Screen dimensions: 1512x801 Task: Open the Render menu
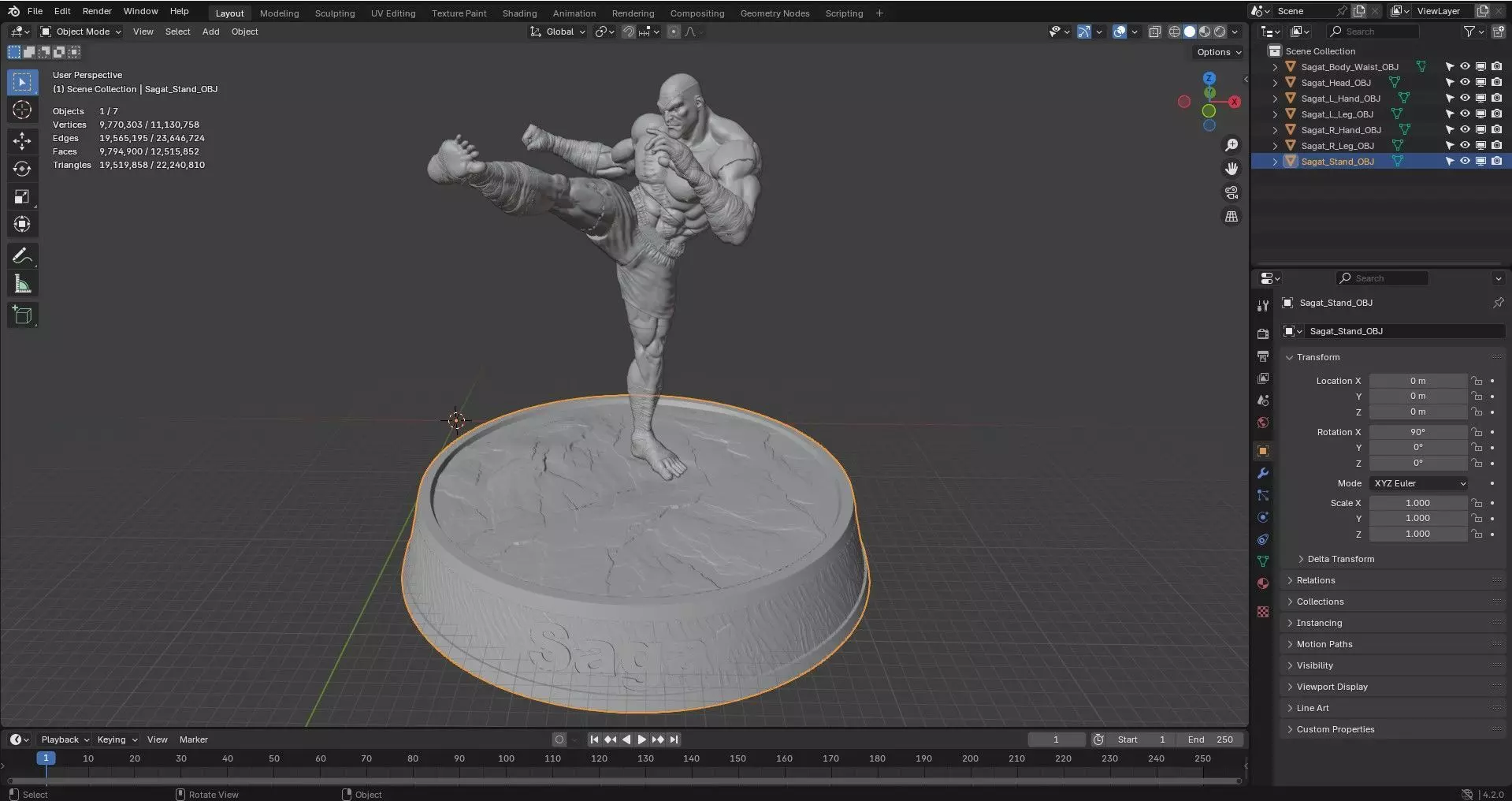tap(97, 11)
